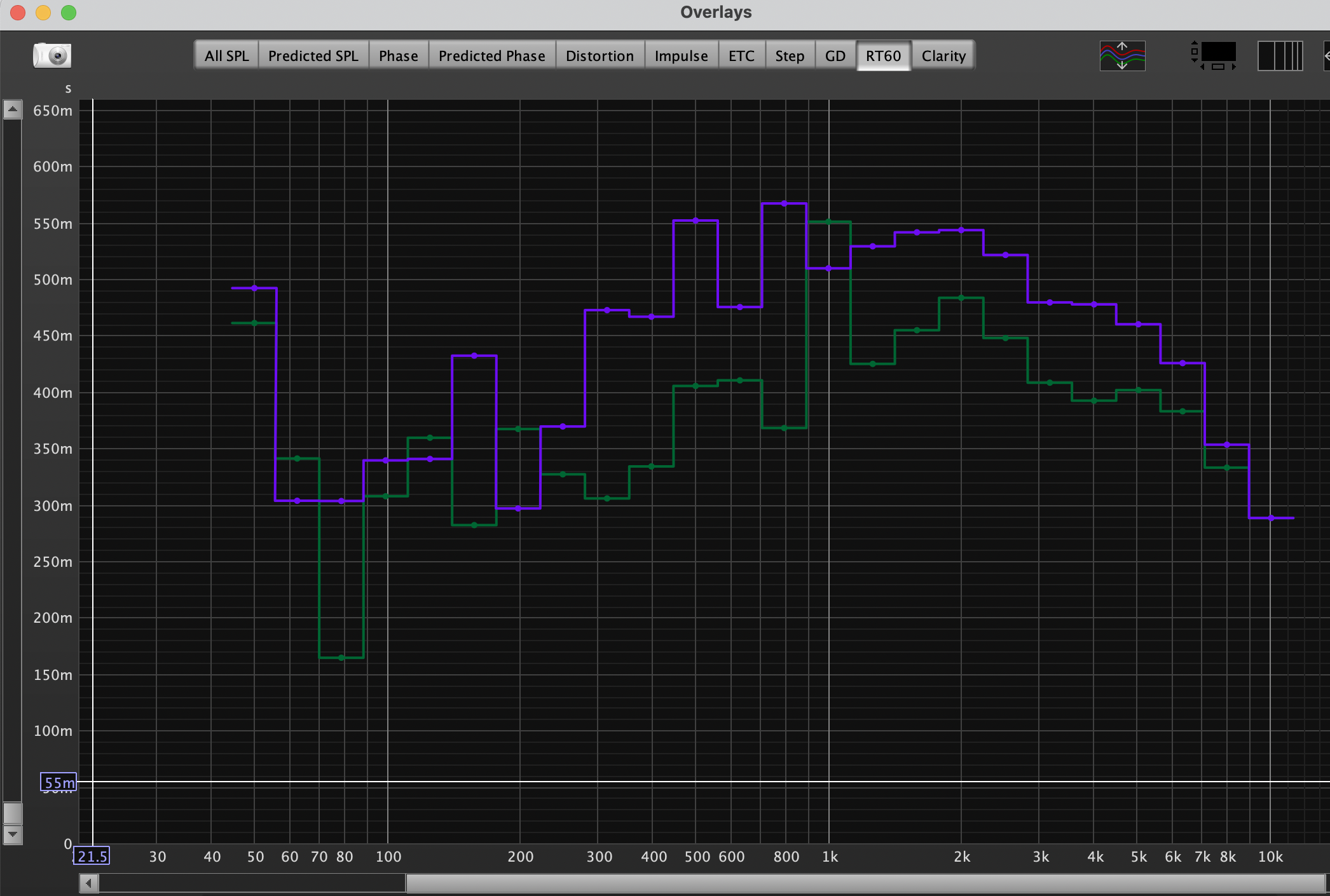
Task: Click the separate traces icon
Action: tap(1122, 56)
